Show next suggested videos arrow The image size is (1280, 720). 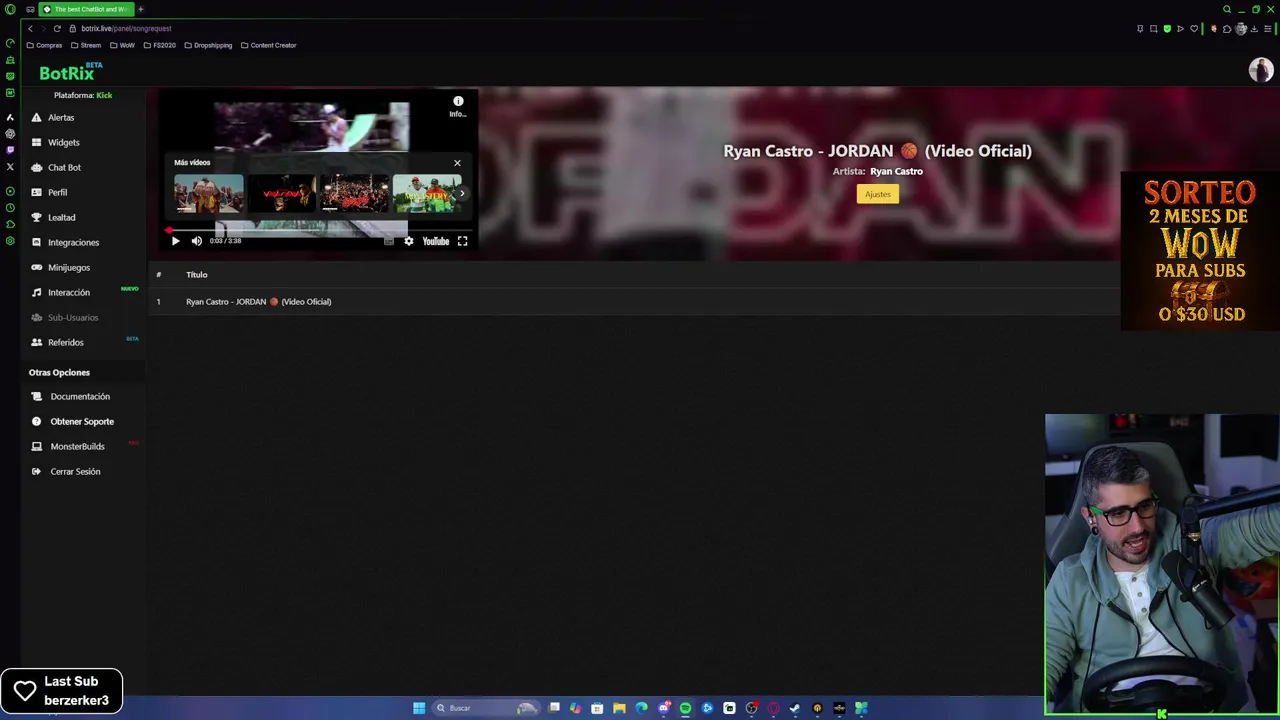coord(462,194)
